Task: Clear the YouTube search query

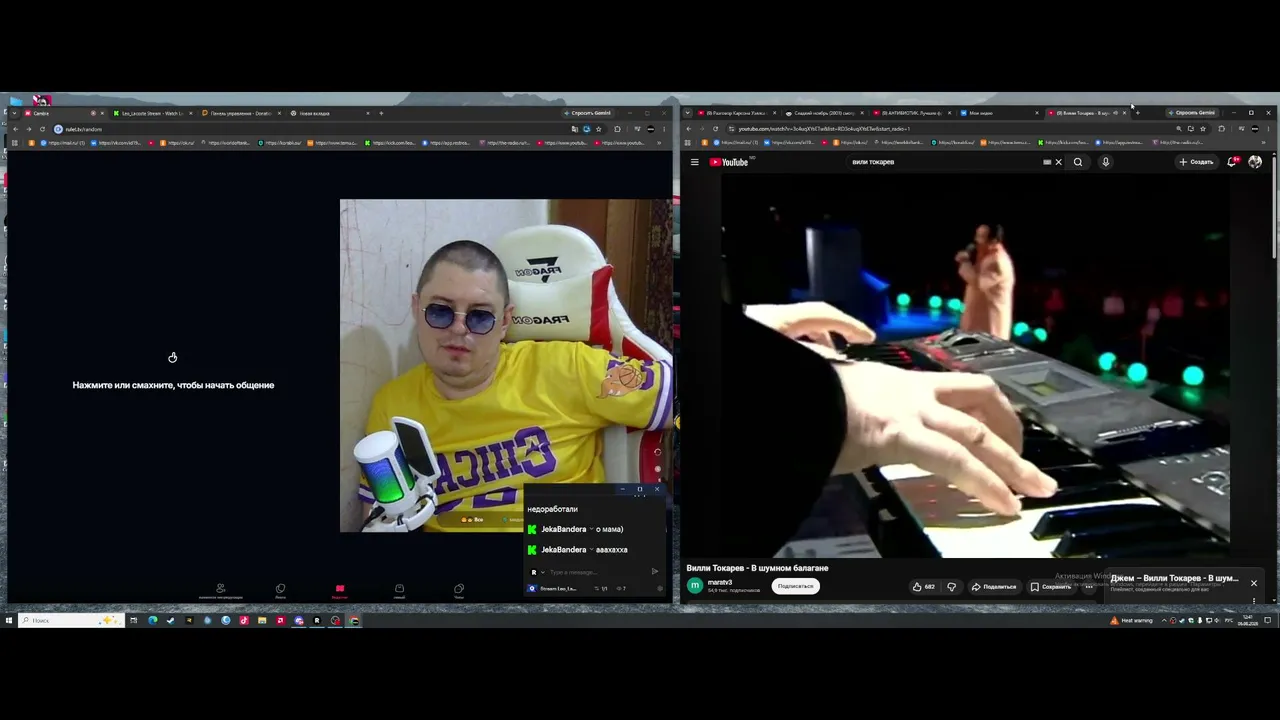Action: pos(1058,162)
